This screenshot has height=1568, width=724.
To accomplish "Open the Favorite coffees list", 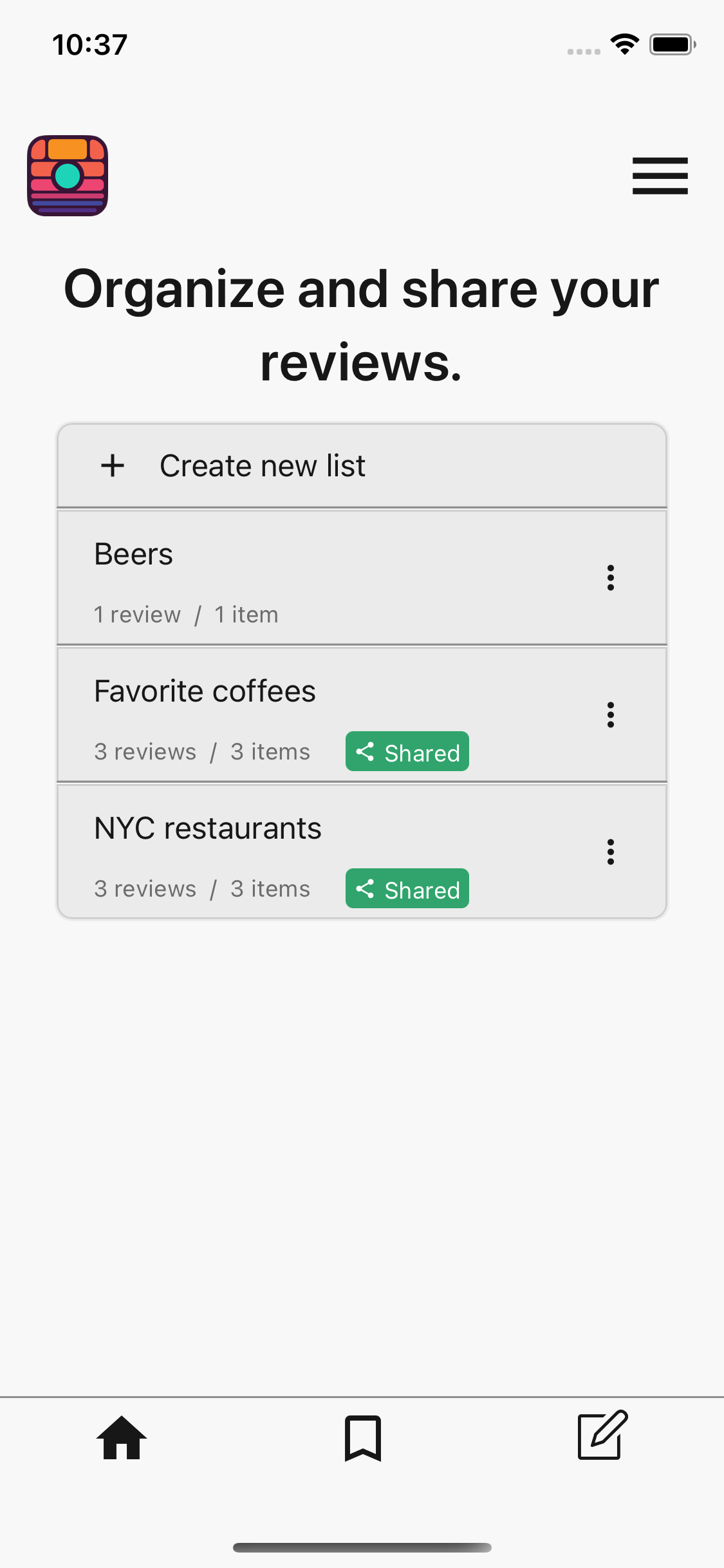I will [205, 691].
